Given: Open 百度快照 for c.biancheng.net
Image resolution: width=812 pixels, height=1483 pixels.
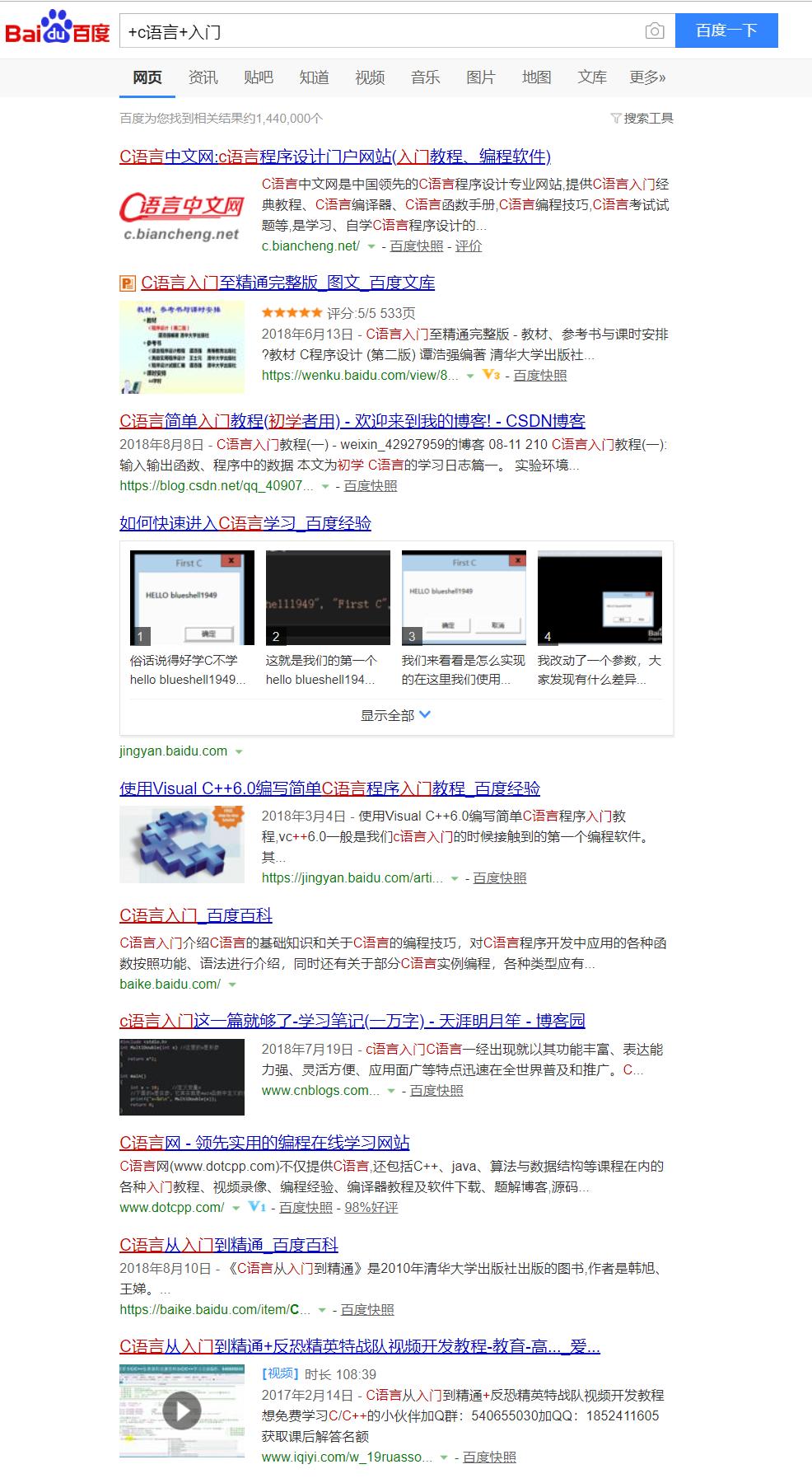Looking at the screenshot, I should point(416,246).
